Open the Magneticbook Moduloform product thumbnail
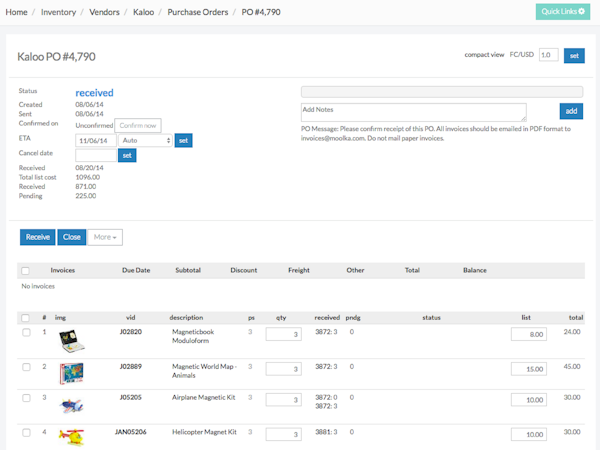 click(72, 341)
